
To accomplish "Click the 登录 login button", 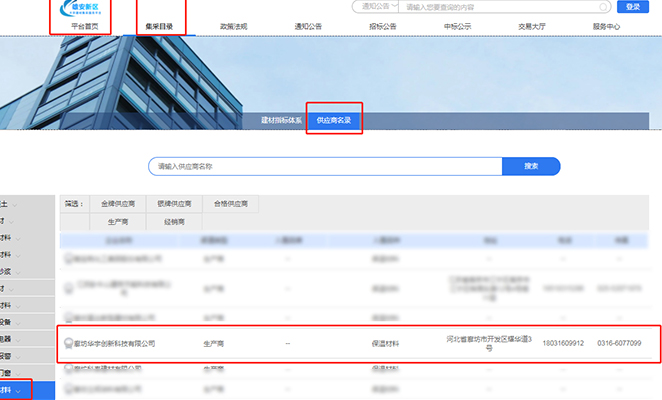I will (x=633, y=7).
